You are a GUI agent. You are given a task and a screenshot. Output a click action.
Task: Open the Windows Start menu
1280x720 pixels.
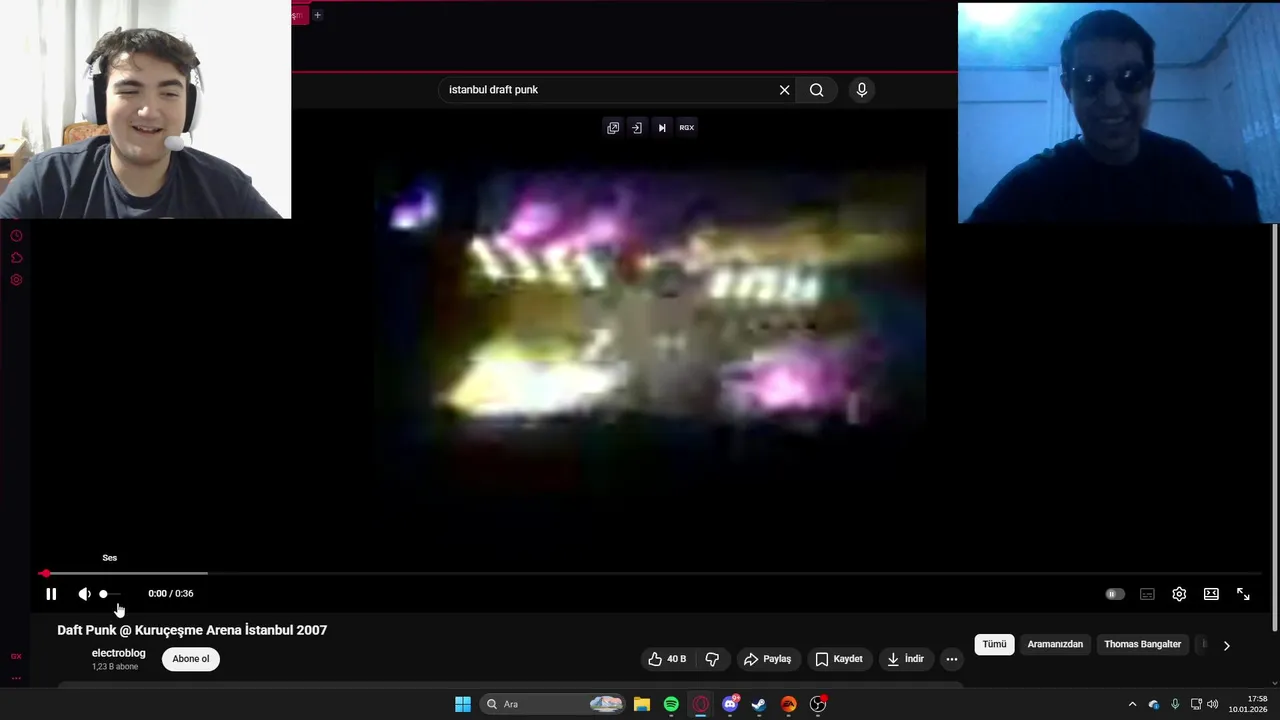(463, 704)
